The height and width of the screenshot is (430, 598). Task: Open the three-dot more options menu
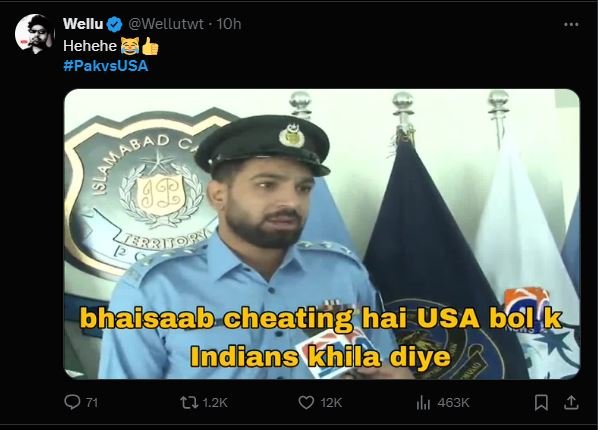[571, 24]
